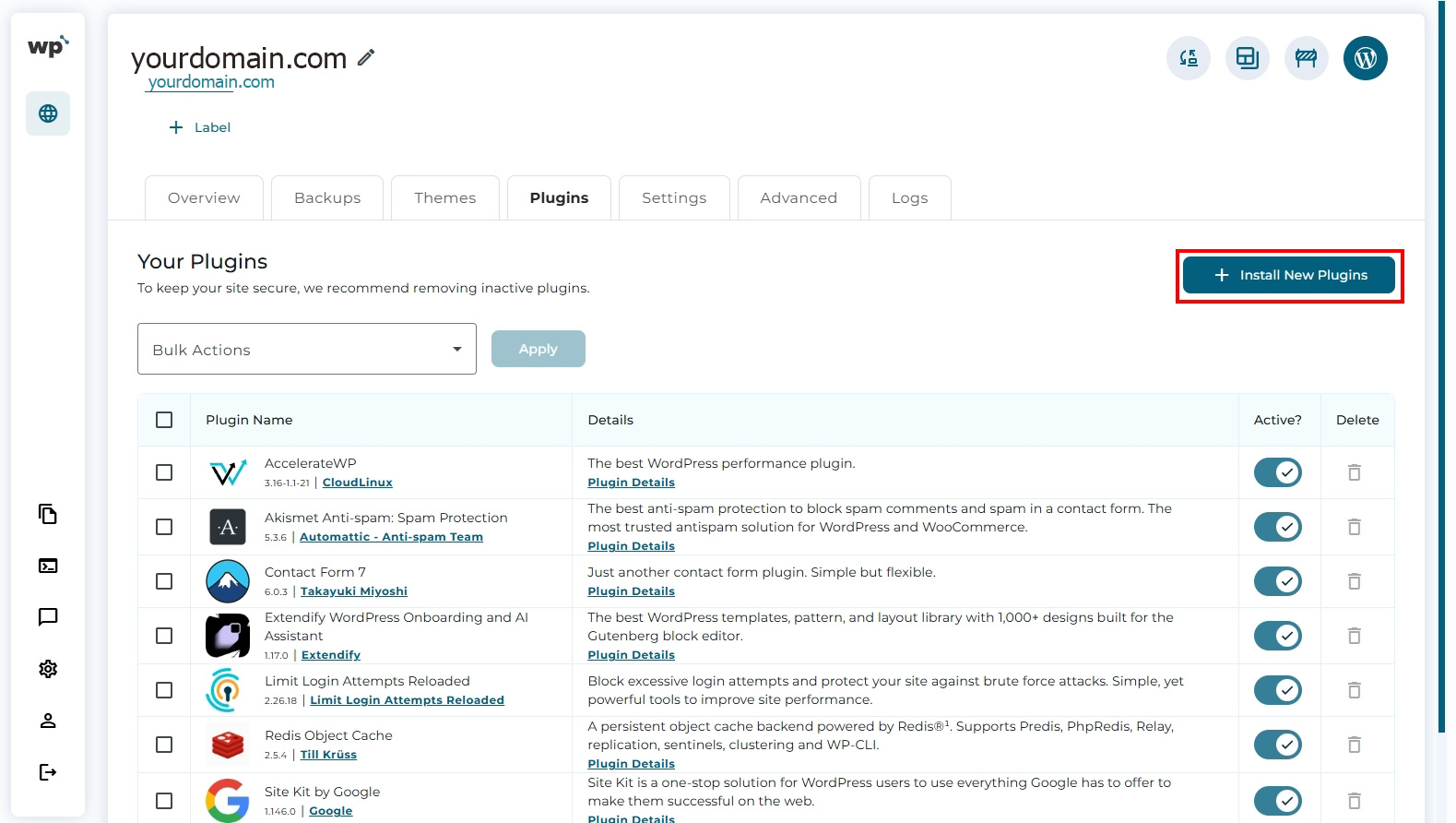Check the select-all plugins header checkbox

[x=164, y=420]
